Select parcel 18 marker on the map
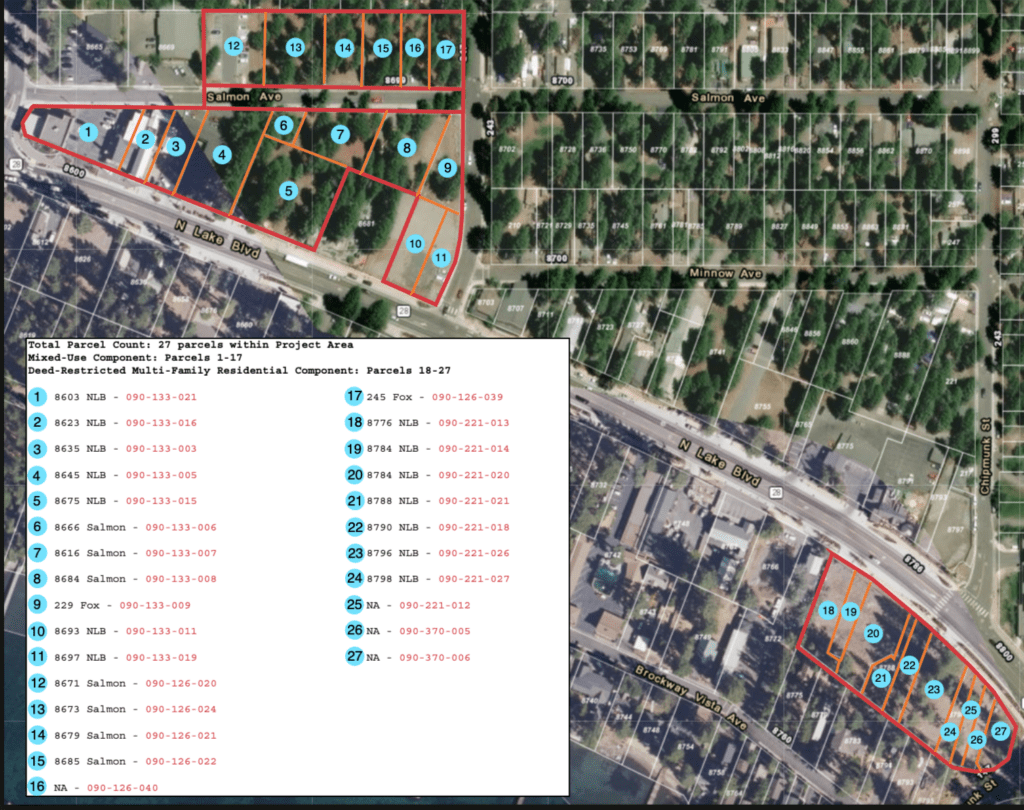The width and height of the screenshot is (1024, 810). point(828,611)
